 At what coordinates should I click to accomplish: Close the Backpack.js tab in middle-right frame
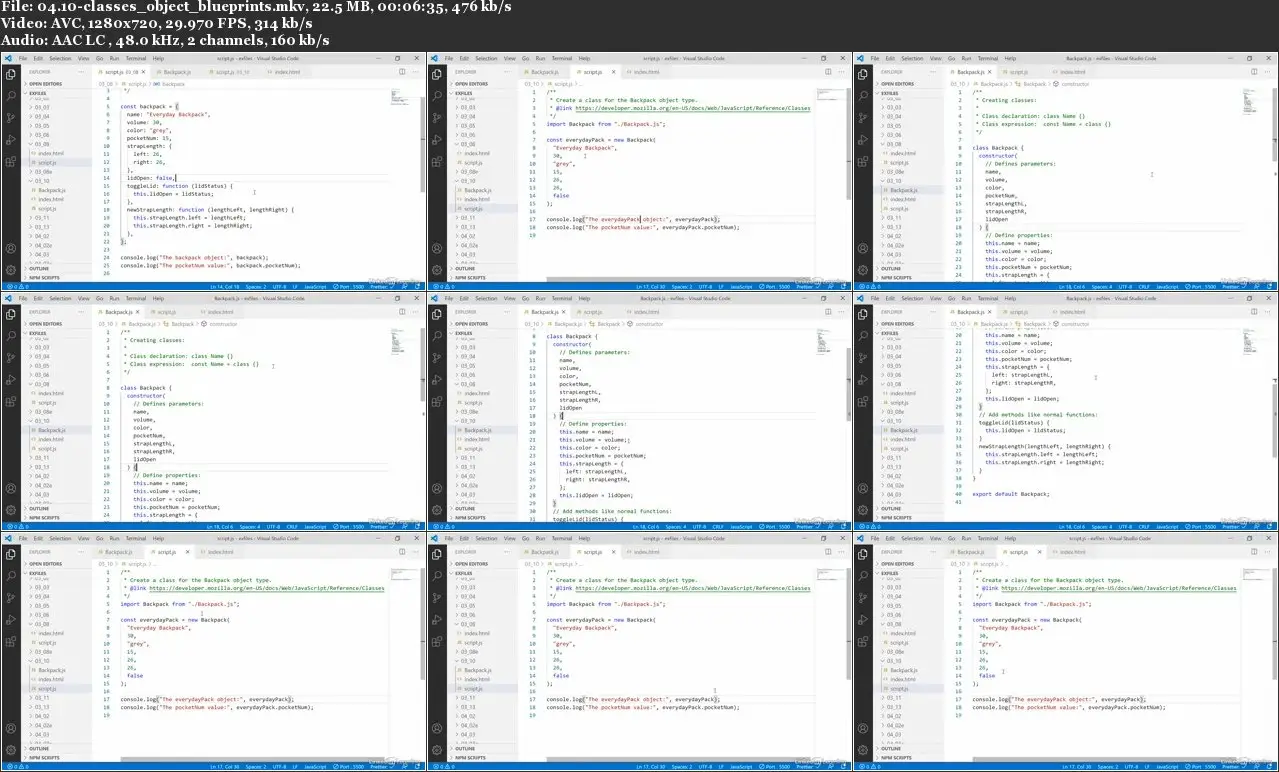(x=989, y=312)
